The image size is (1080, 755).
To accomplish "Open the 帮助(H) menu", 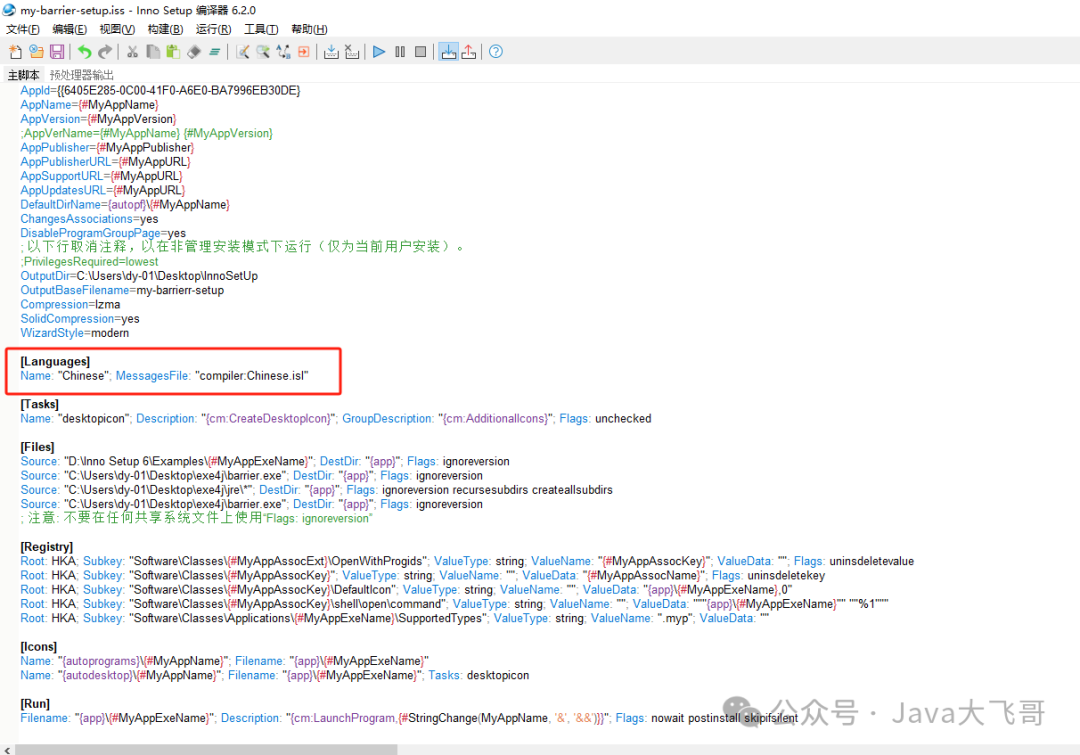I will (309, 29).
